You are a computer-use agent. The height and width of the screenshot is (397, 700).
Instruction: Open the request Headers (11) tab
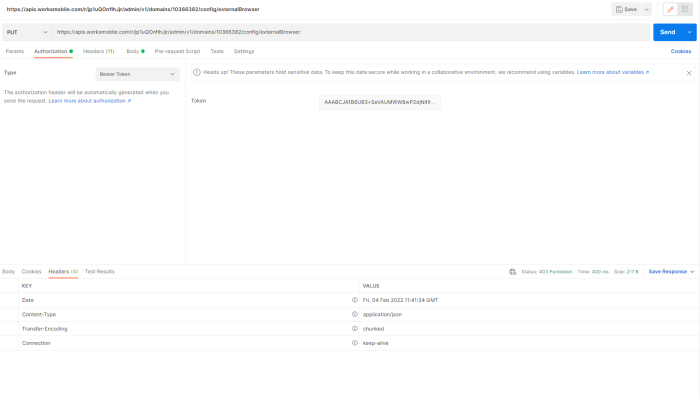point(99,51)
